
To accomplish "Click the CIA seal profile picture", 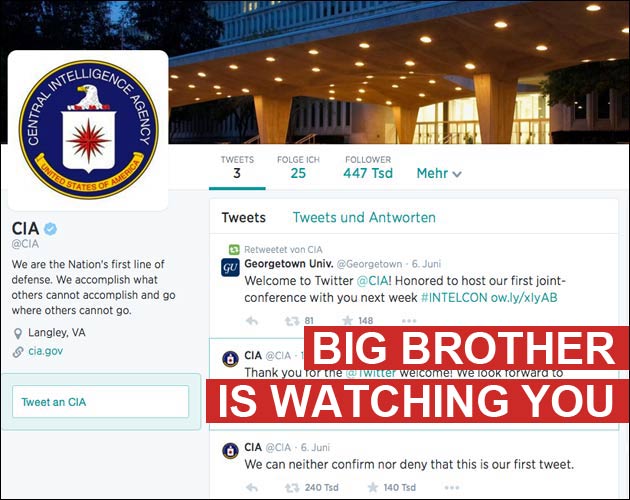I will pyautogui.click(x=88, y=130).
